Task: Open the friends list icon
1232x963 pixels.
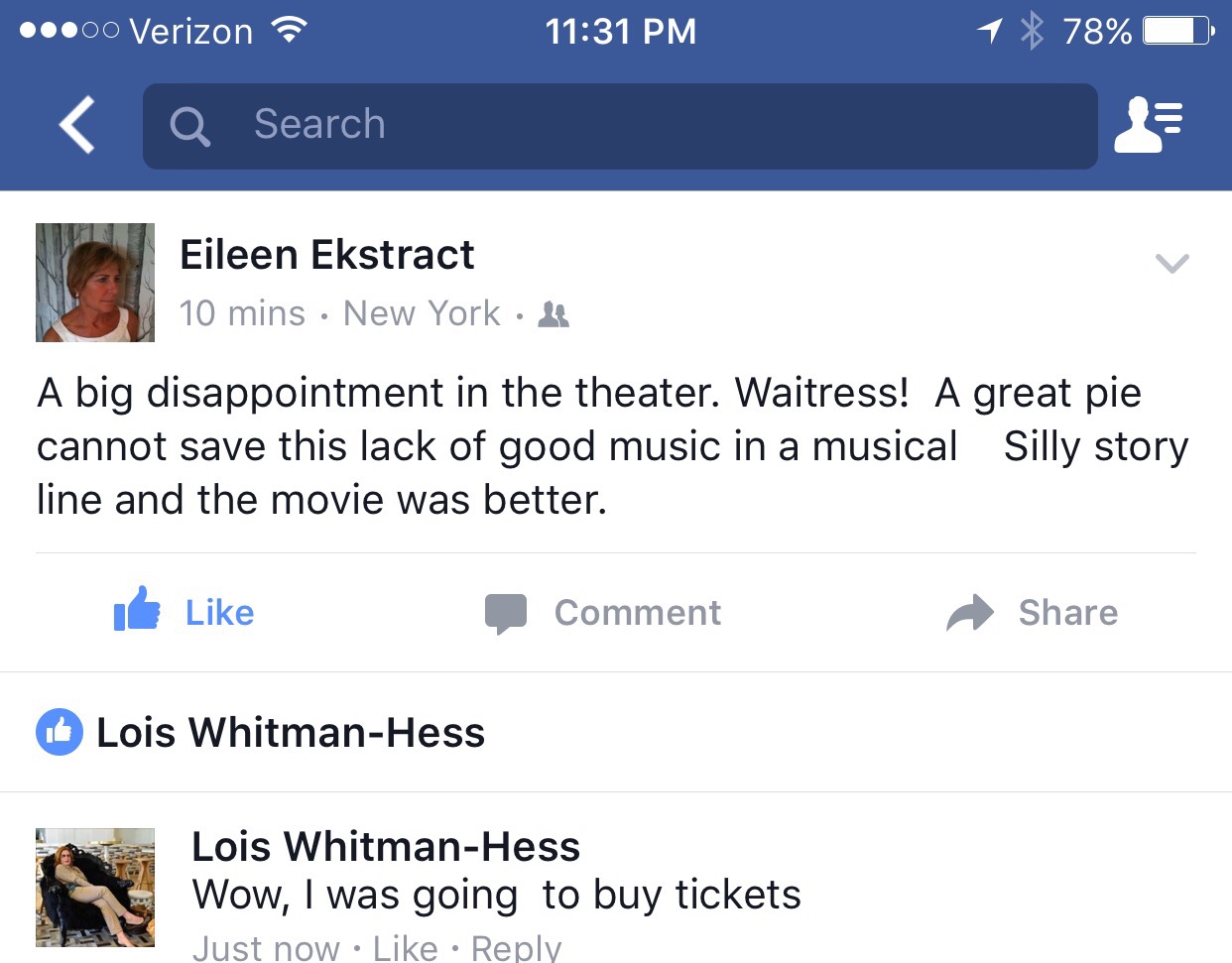Action: [1148, 125]
